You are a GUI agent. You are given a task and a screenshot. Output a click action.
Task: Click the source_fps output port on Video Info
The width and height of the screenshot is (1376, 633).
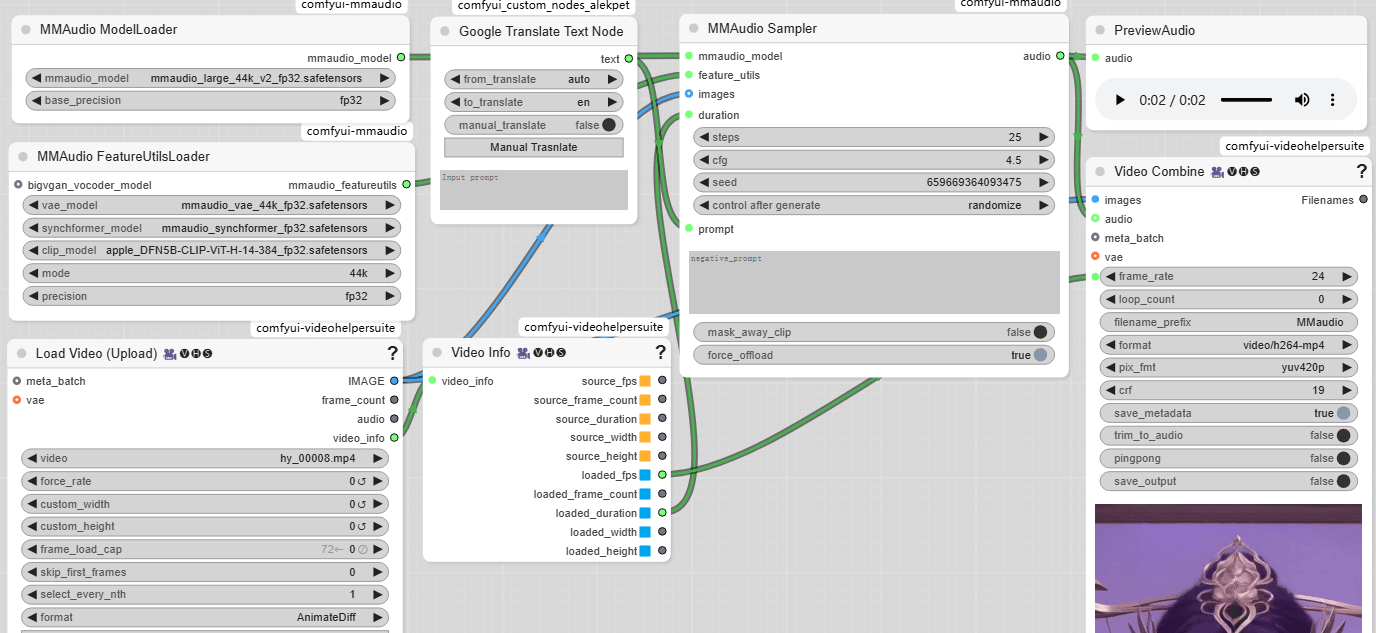click(x=662, y=381)
